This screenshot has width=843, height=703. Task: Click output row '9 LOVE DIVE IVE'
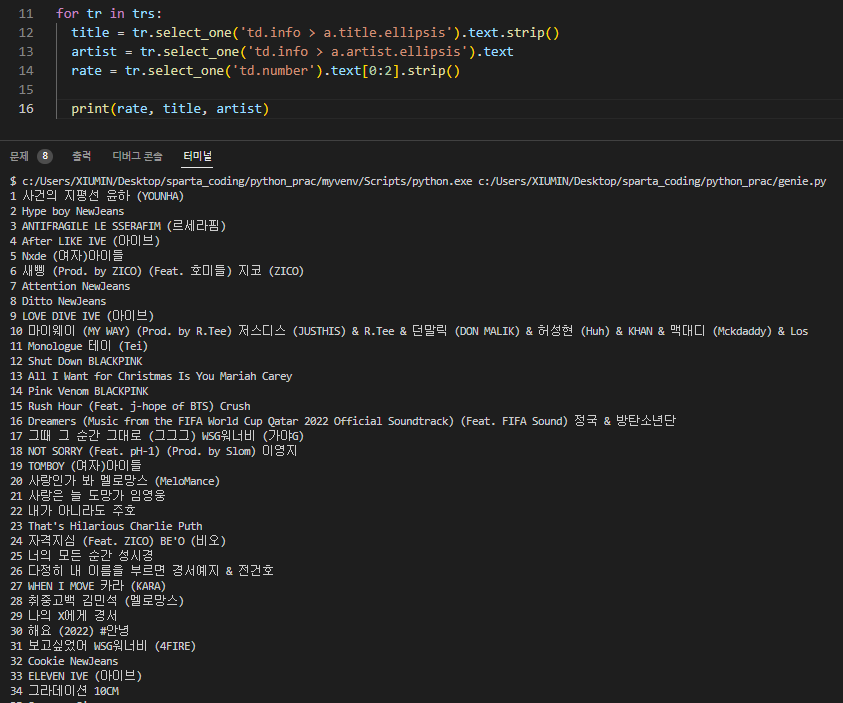pos(82,316)
